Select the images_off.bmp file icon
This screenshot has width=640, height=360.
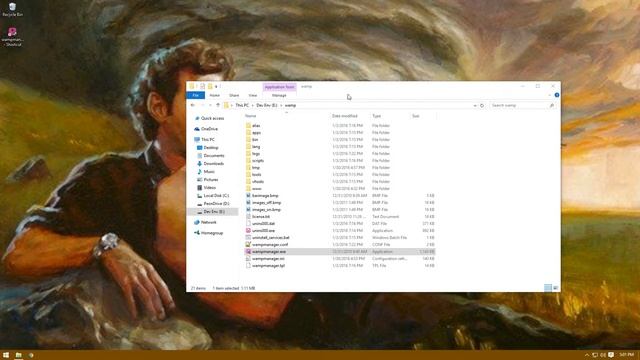(248, 203)
